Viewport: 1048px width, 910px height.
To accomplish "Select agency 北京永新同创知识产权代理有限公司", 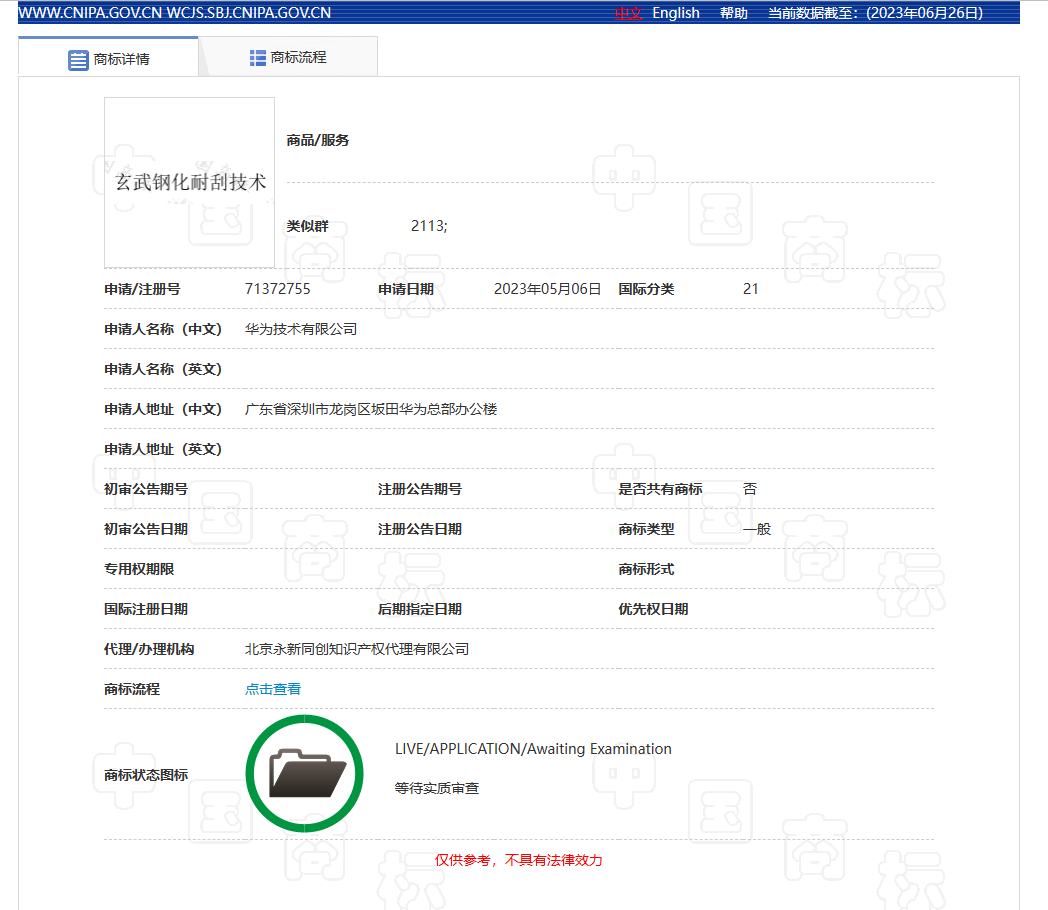I will (x=357, y=649).
